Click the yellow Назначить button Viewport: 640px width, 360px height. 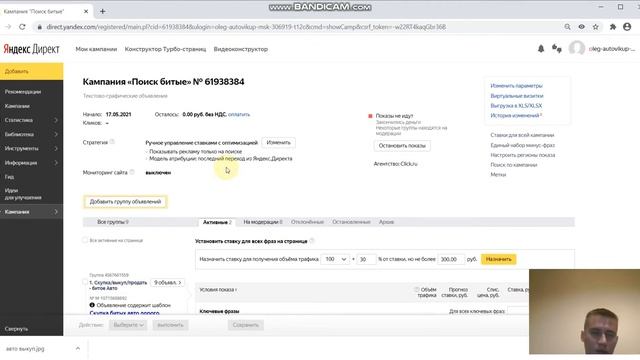498,259
